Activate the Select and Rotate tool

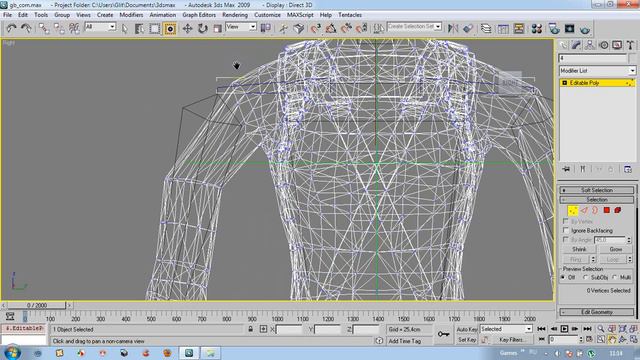click(203, 28)
